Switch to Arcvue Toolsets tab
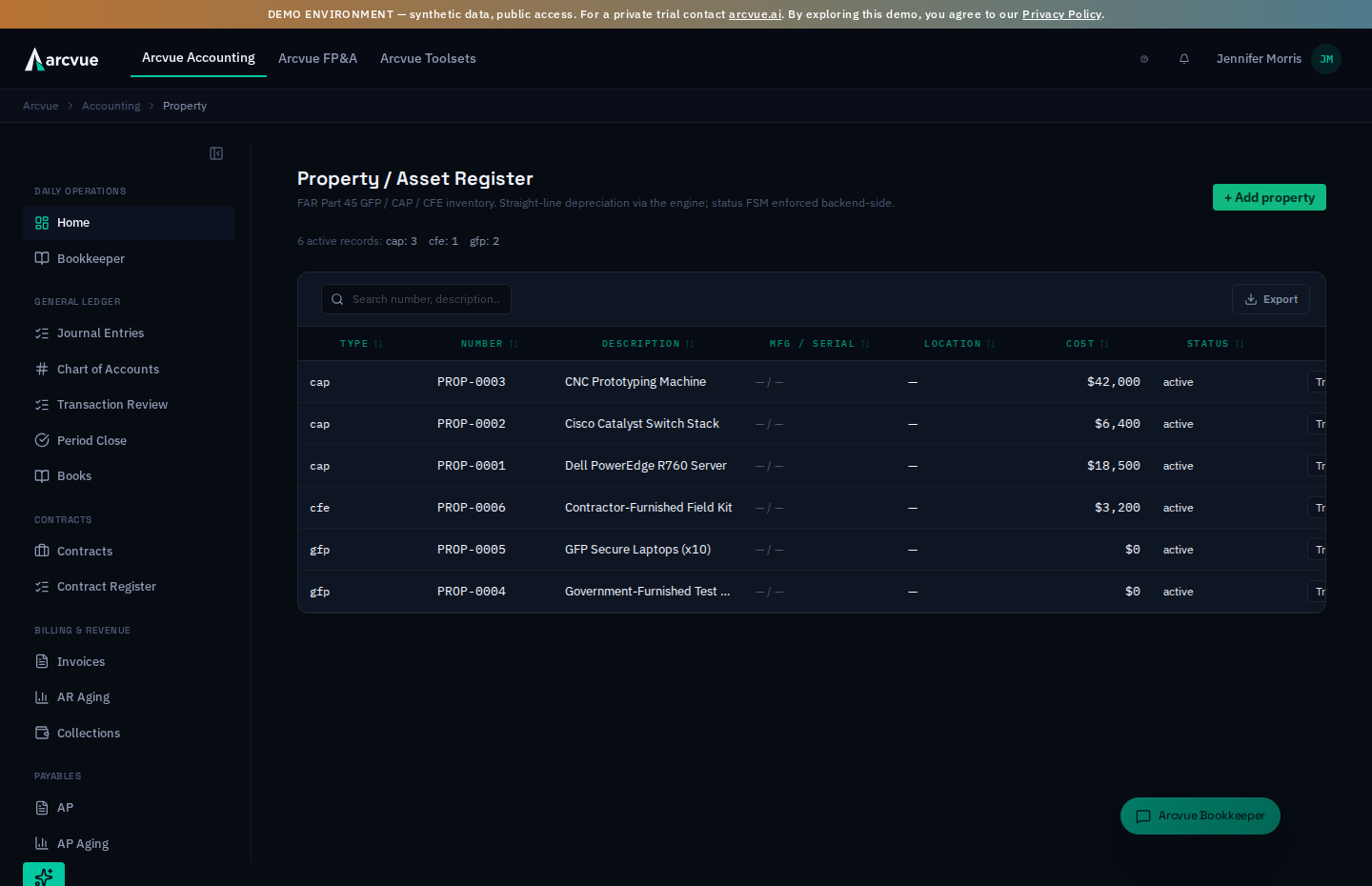This screenshot has height=886, width=1372. click(x=428, y=59)
